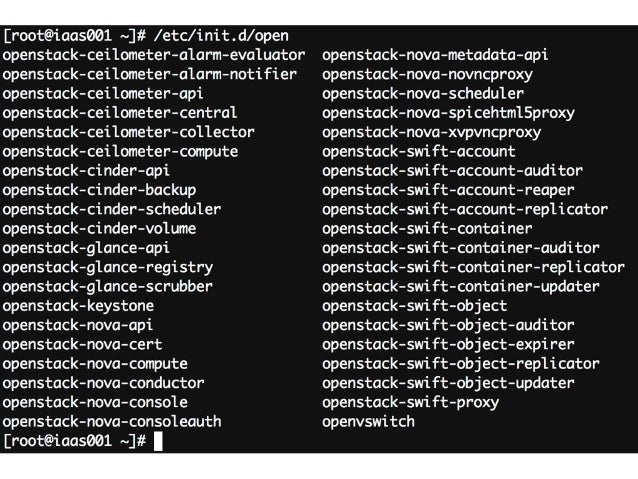Click the openstack-swift-proxy entry
The image size is (638, 479).
tap(411, 402)
